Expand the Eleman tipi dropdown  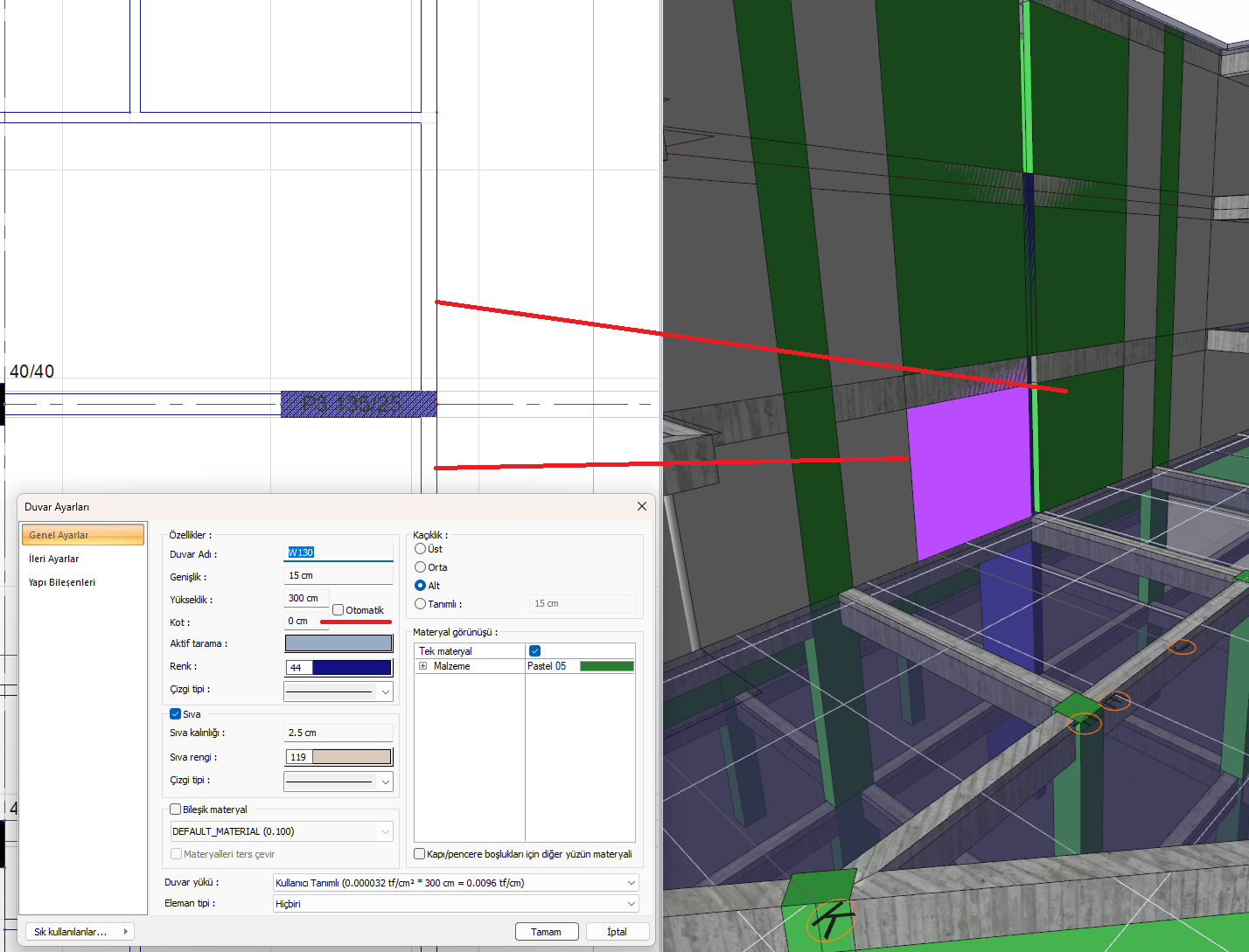tap(456, 904)
